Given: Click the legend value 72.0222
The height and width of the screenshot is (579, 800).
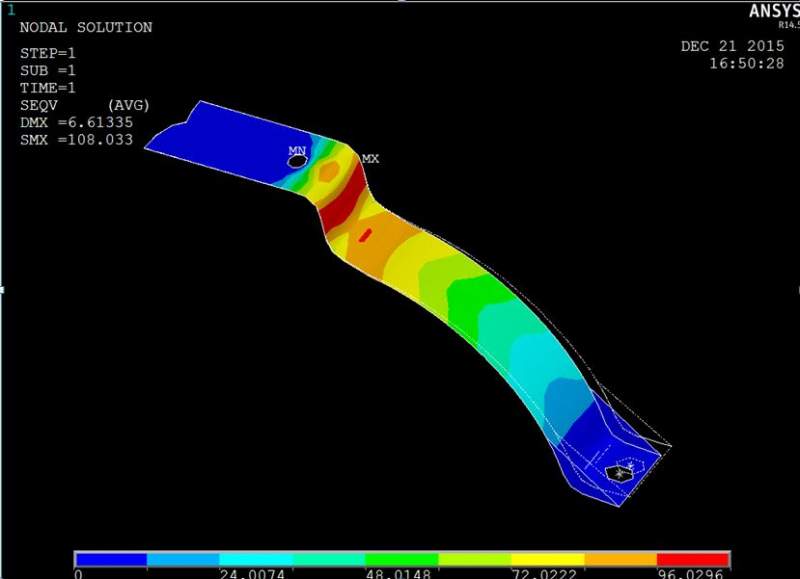Looking at the screenshot, I should [544, 574].
